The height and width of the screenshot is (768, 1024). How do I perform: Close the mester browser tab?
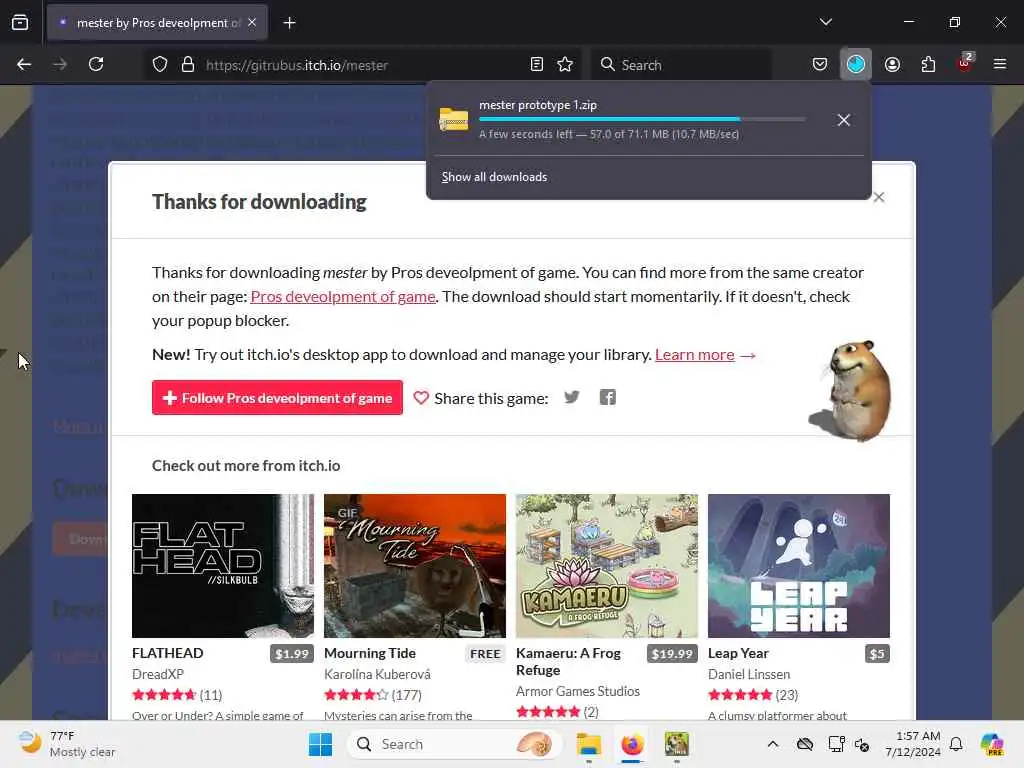[252, 23]
